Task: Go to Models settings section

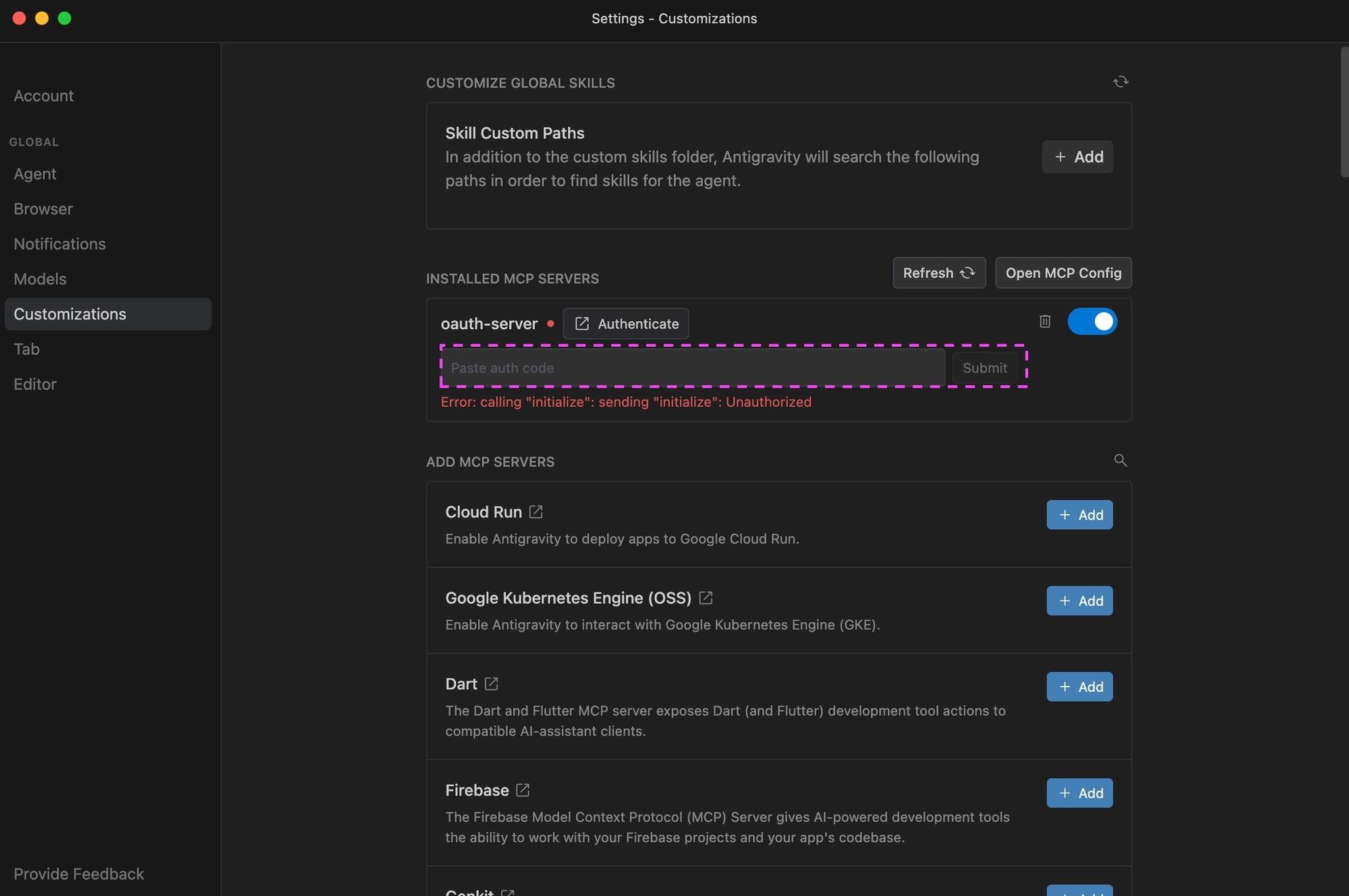Action: pyautogui.click(x=40, y=278)
